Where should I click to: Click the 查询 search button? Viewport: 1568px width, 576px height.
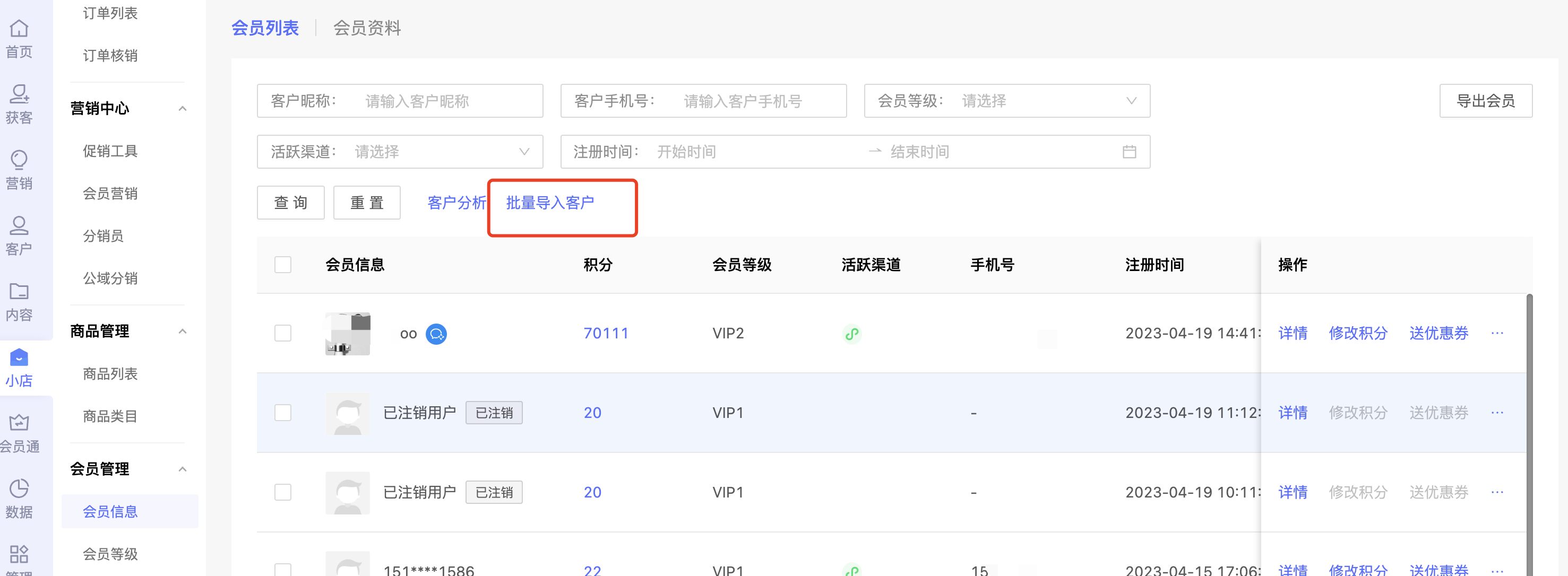tap(290, 203)
